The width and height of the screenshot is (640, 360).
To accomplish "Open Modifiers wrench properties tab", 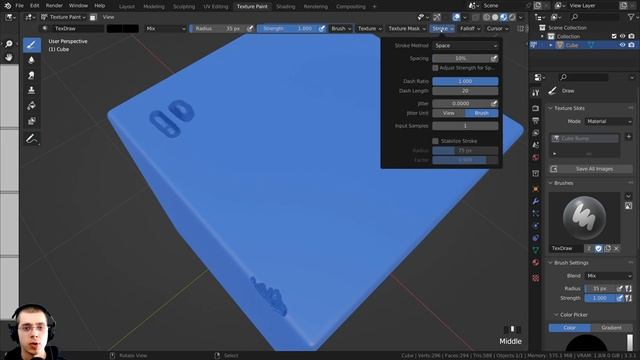I will (536, 201).
